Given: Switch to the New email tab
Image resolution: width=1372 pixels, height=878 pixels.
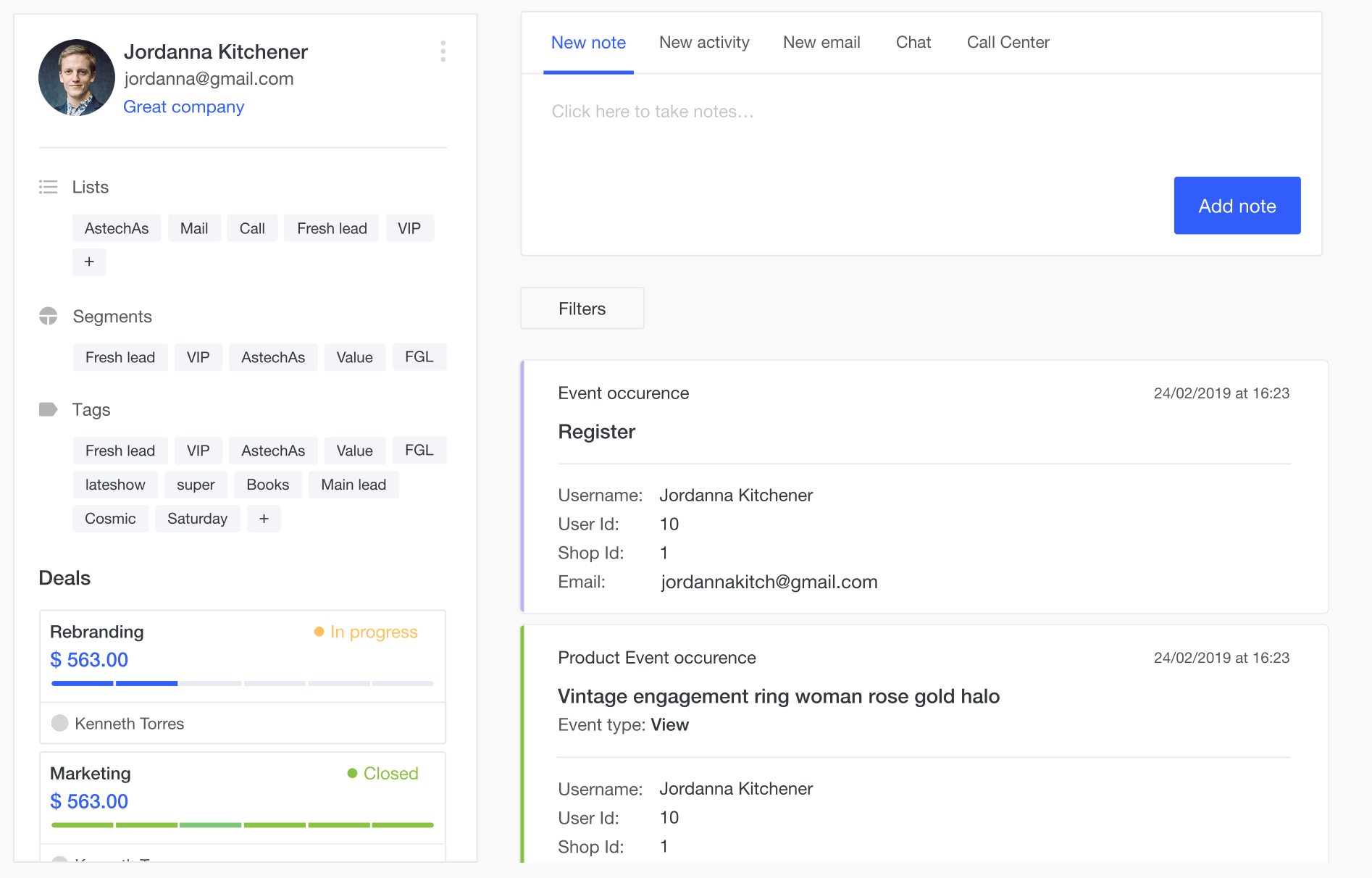Looking at the screenshot, I should click(821, 42).
